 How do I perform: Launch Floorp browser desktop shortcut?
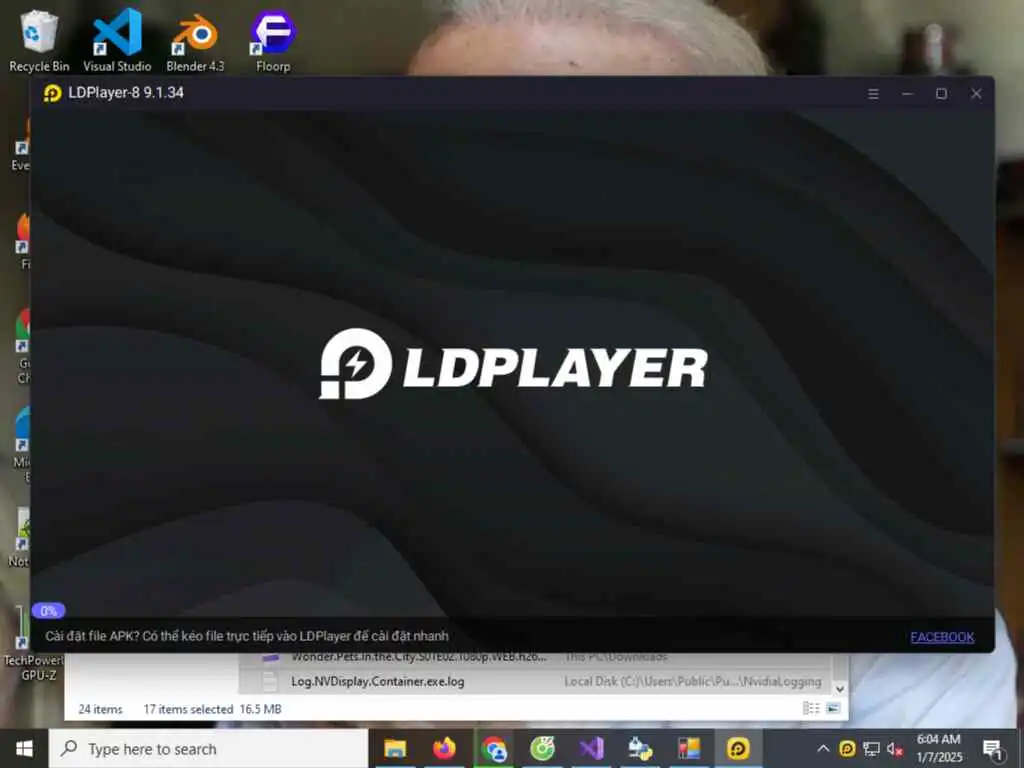pos(273,40)
